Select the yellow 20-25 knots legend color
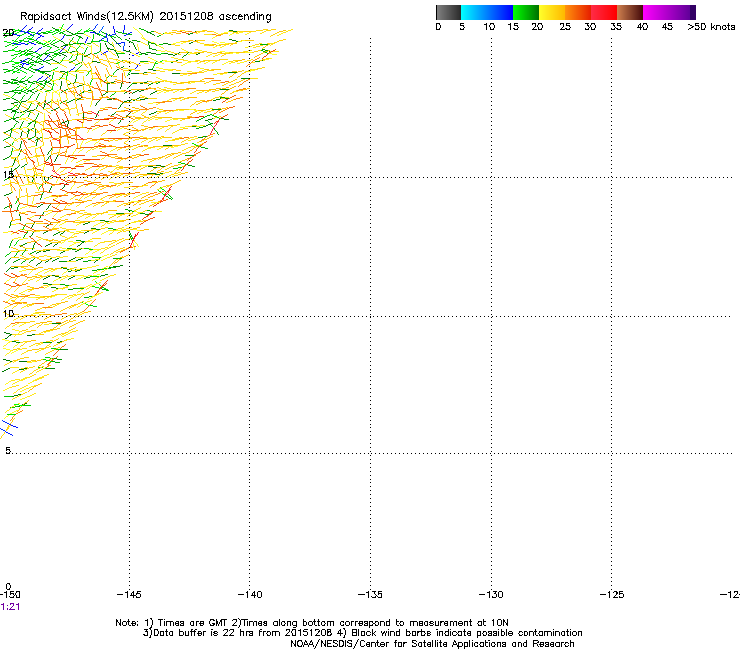 pos(552,12)
